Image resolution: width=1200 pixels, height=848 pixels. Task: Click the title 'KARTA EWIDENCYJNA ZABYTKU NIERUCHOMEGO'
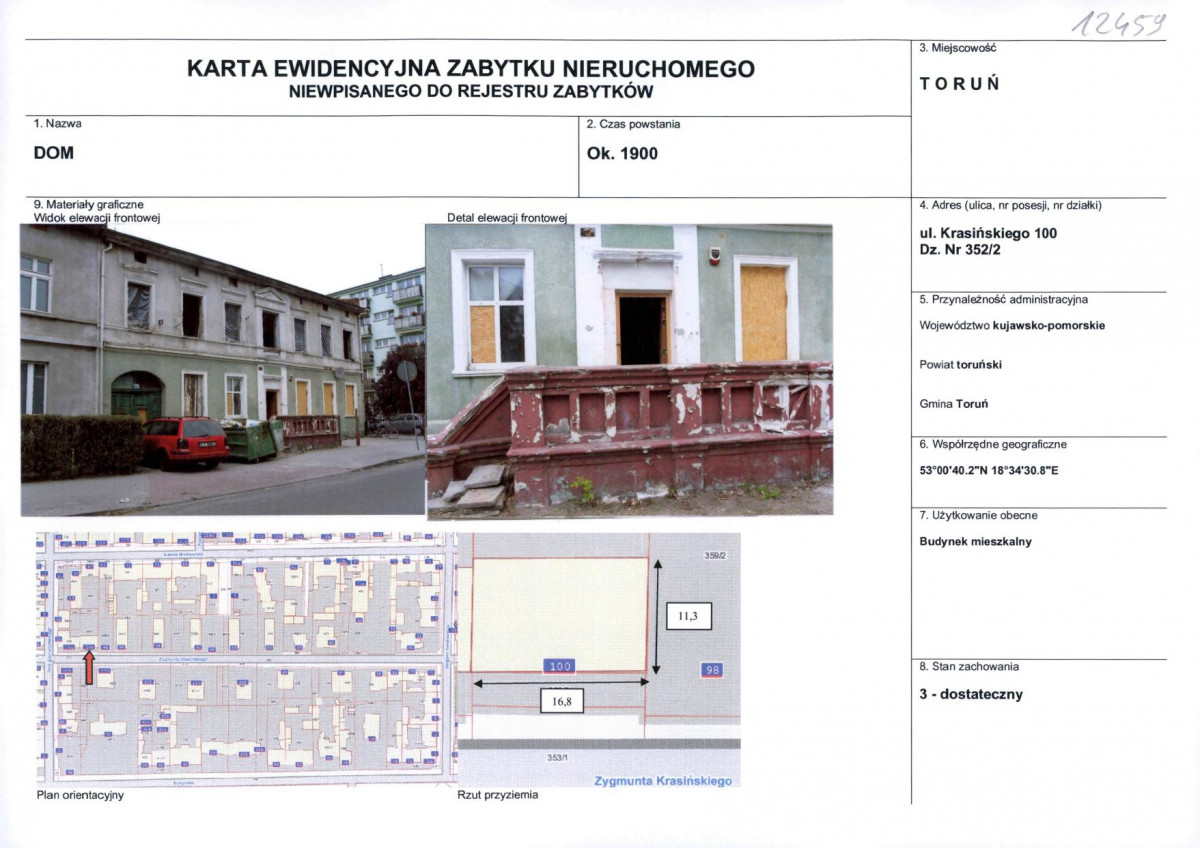[x=470, y=69]
